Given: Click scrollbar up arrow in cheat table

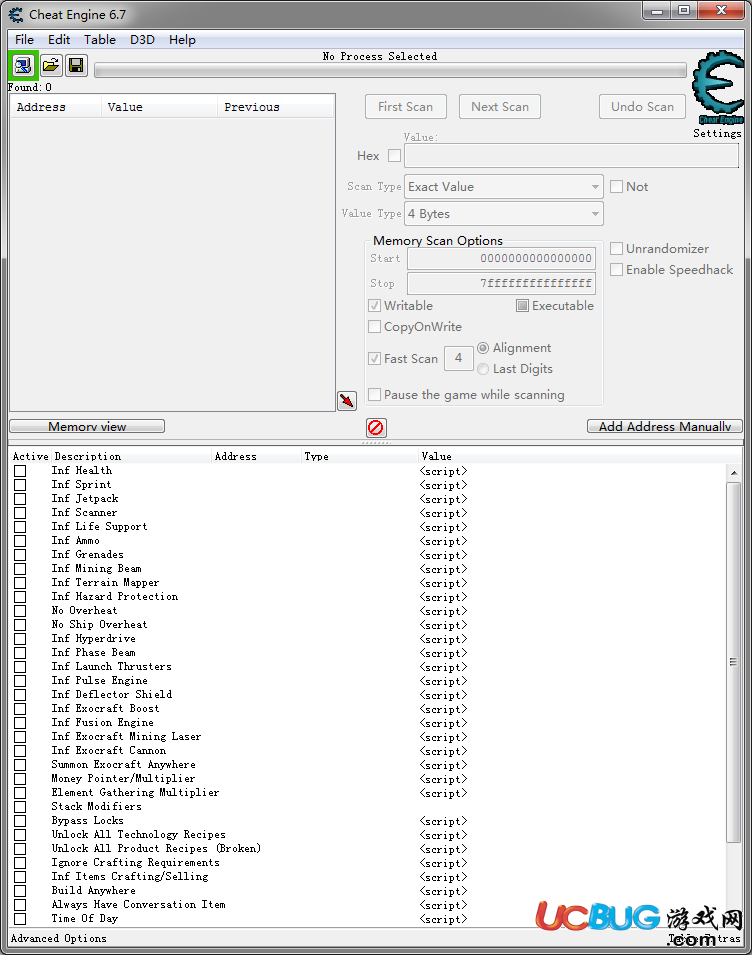Looking at the screenshot, I should pos(734,473).
